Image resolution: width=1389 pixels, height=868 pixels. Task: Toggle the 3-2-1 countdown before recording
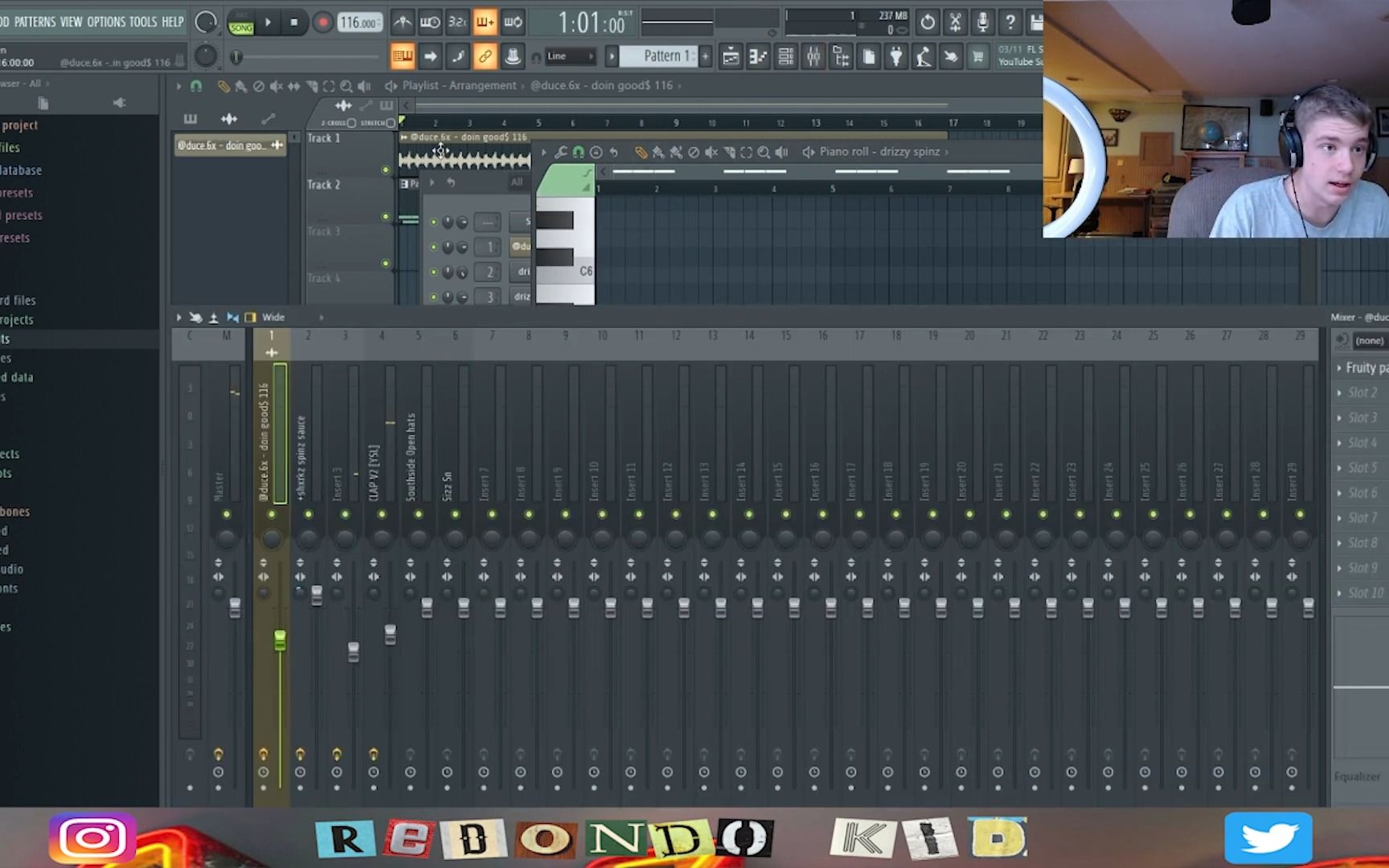tap(457, 23)
